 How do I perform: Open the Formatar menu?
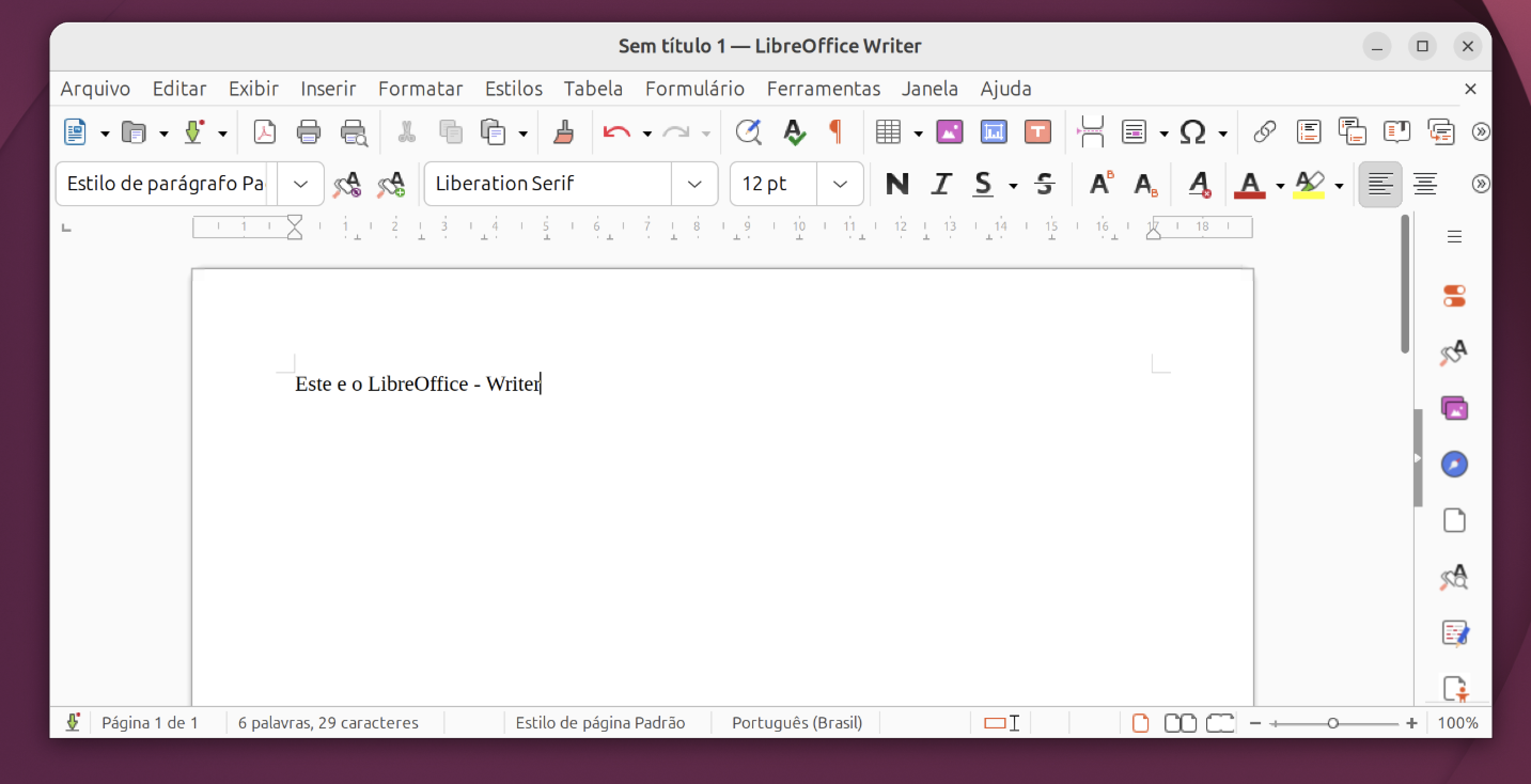coord(420,89)
